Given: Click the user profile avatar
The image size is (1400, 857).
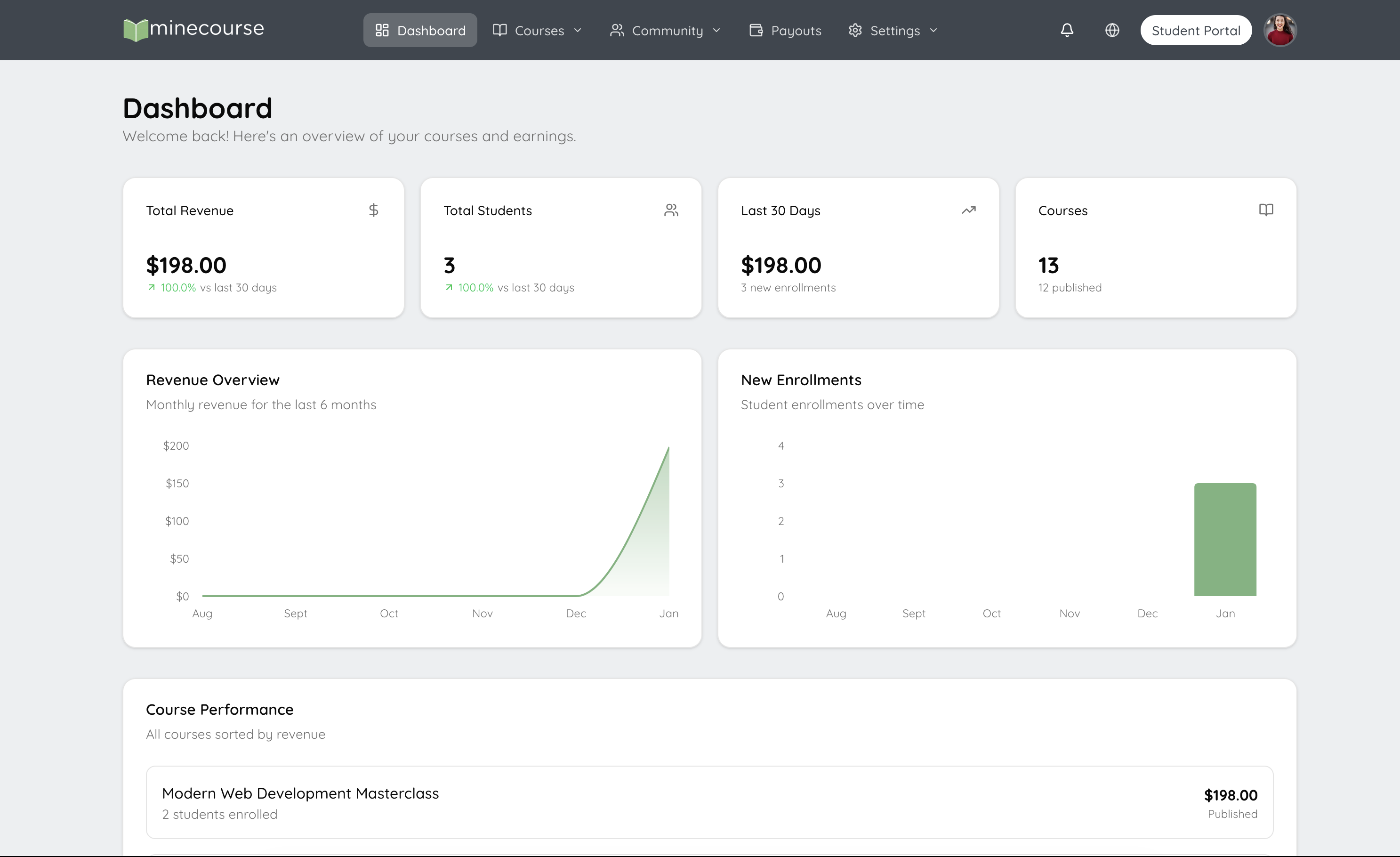Looking at the screenshot, I should [x=1279, y=30].
